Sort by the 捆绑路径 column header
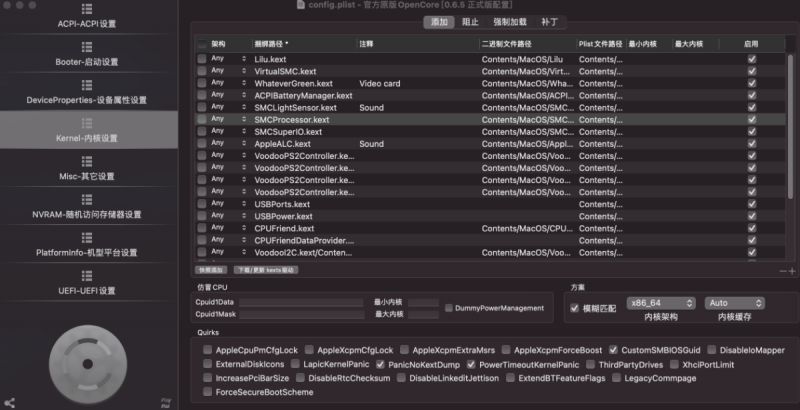Screen dimensions: 800x410 click(305, 44)
